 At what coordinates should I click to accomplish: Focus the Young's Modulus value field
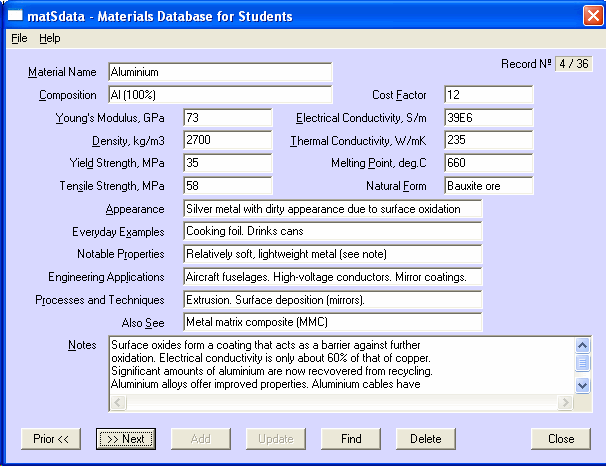tap(227, 118)
